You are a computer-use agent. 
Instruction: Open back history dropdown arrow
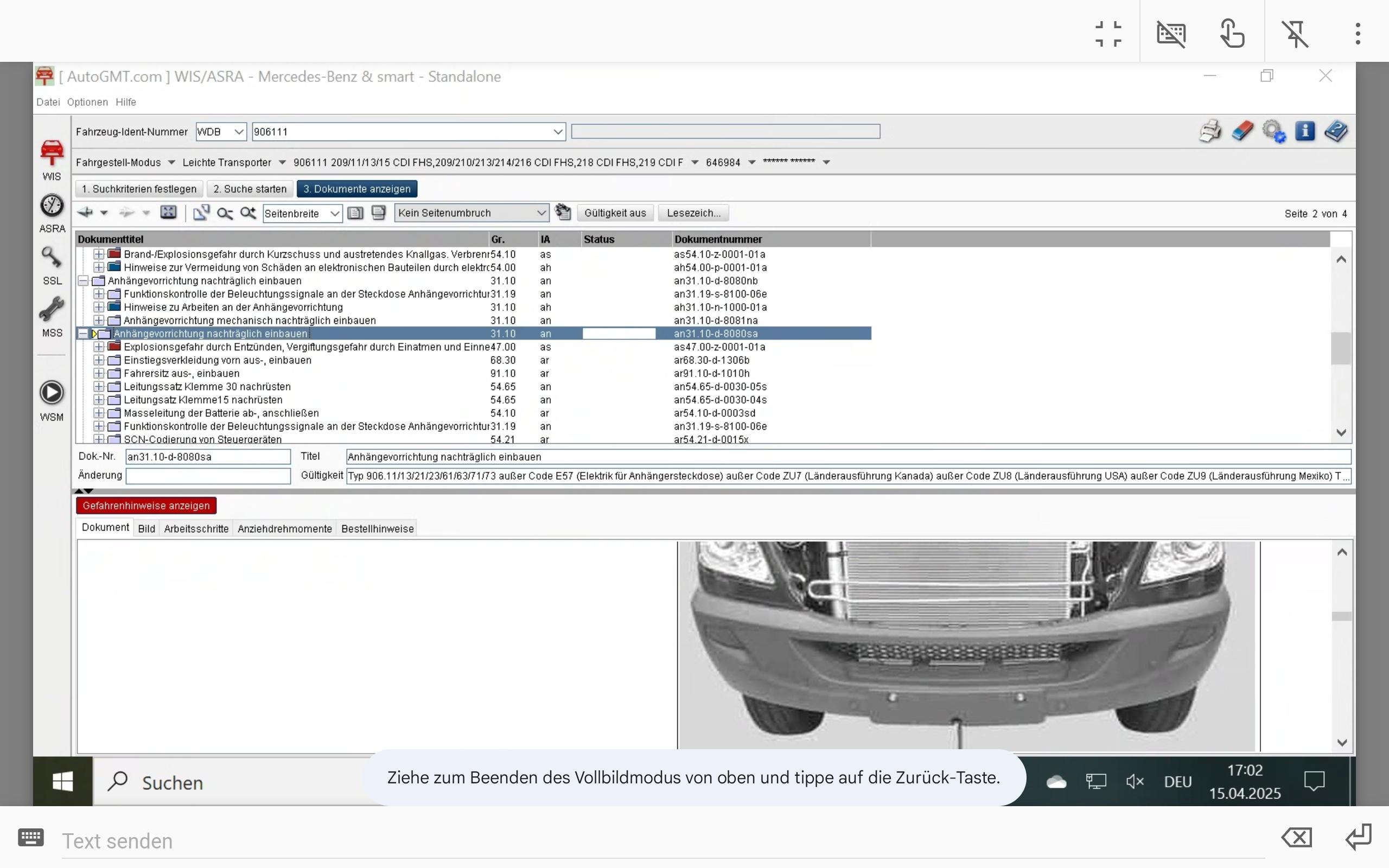coord(104,213)
